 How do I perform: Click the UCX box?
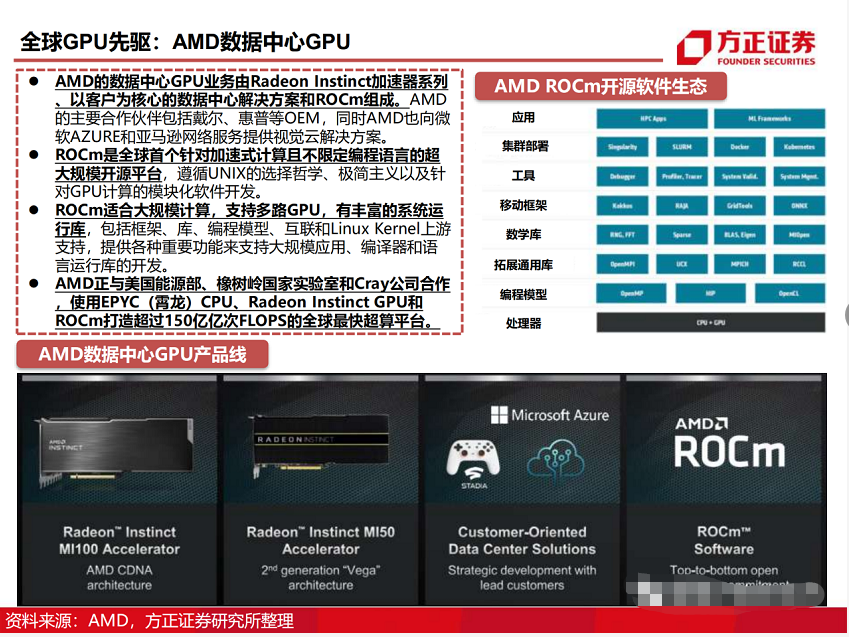coord(682,264)
